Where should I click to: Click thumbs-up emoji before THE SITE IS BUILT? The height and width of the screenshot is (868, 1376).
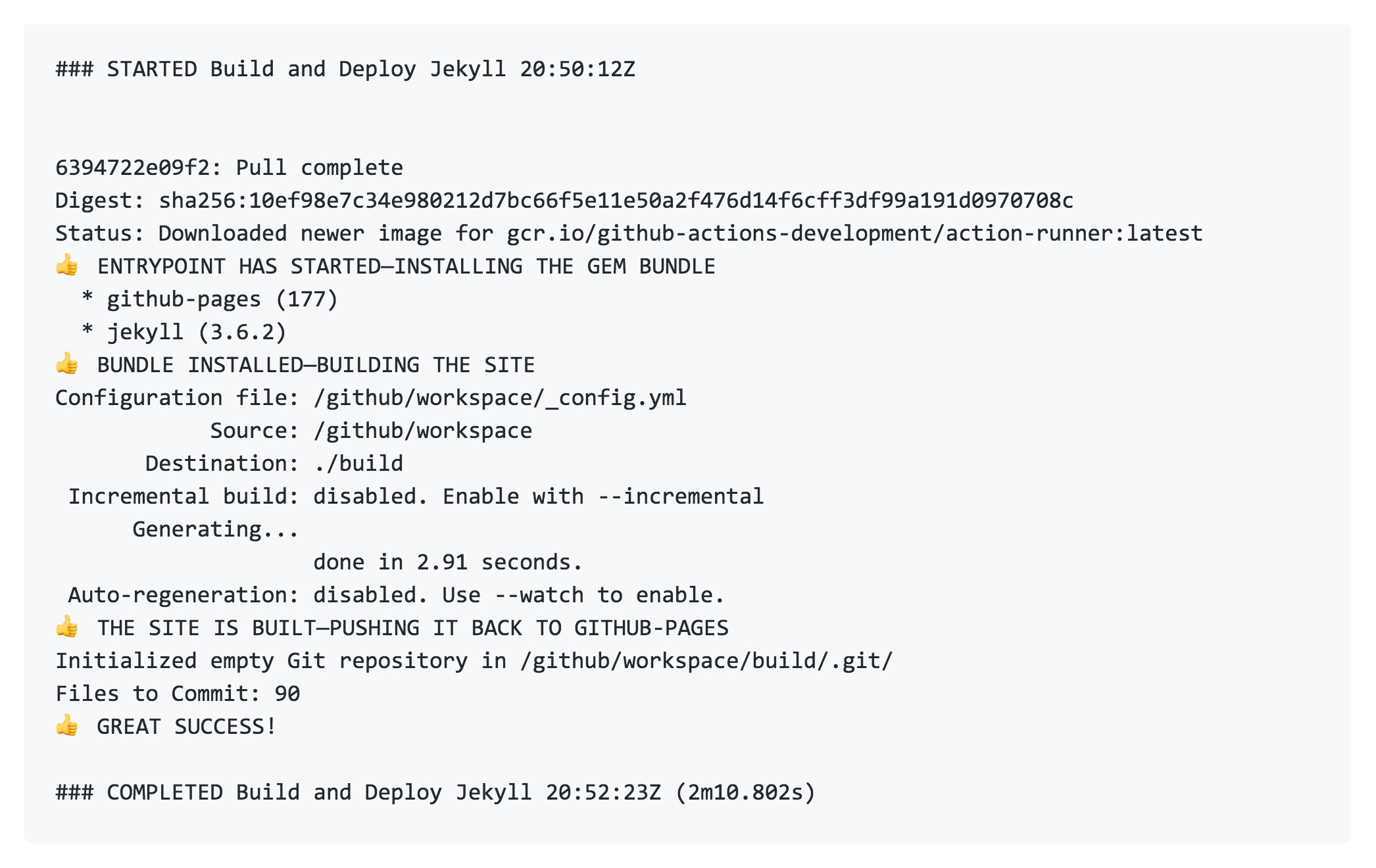tap(66, 627)
